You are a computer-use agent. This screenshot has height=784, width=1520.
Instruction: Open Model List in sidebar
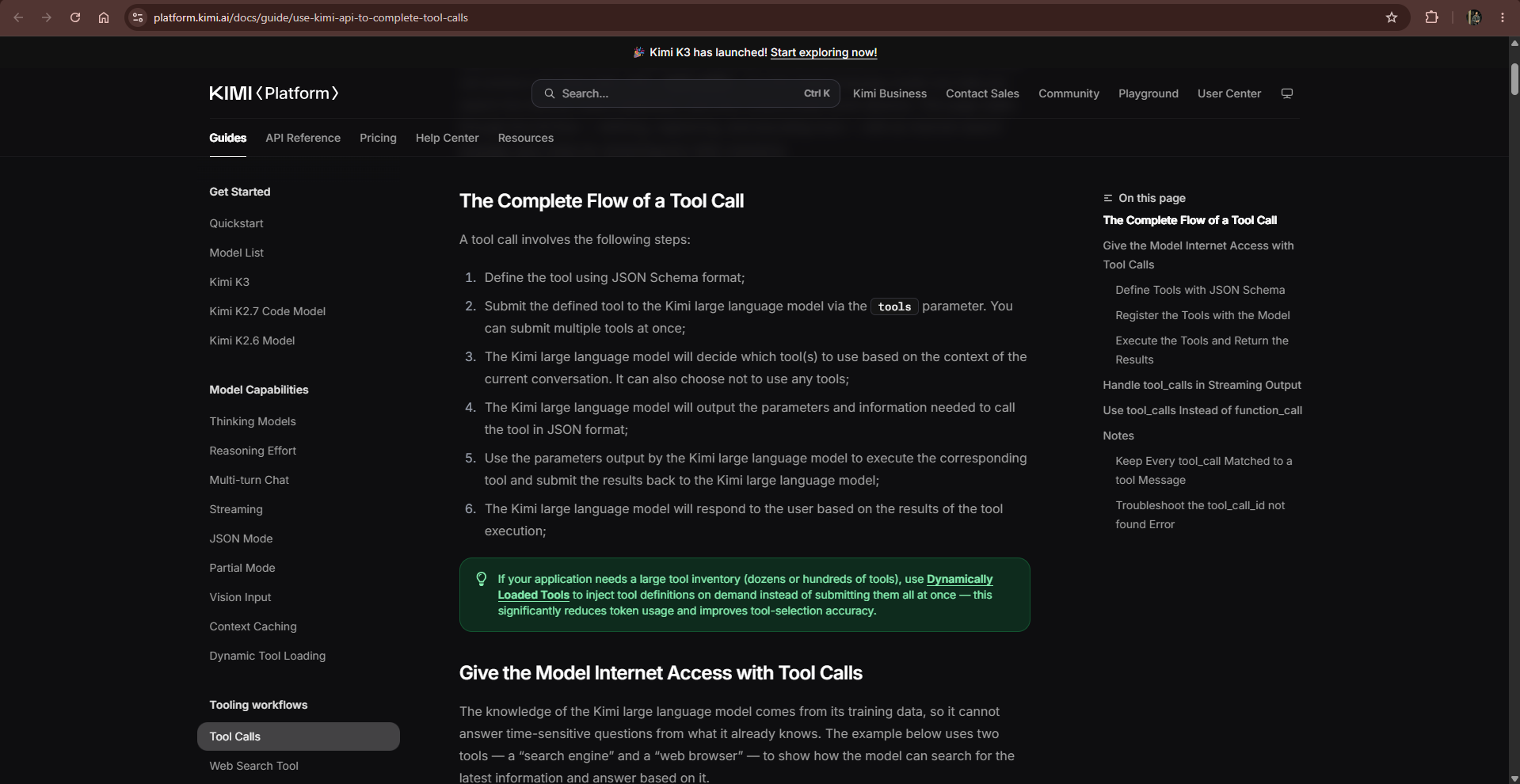236,253
